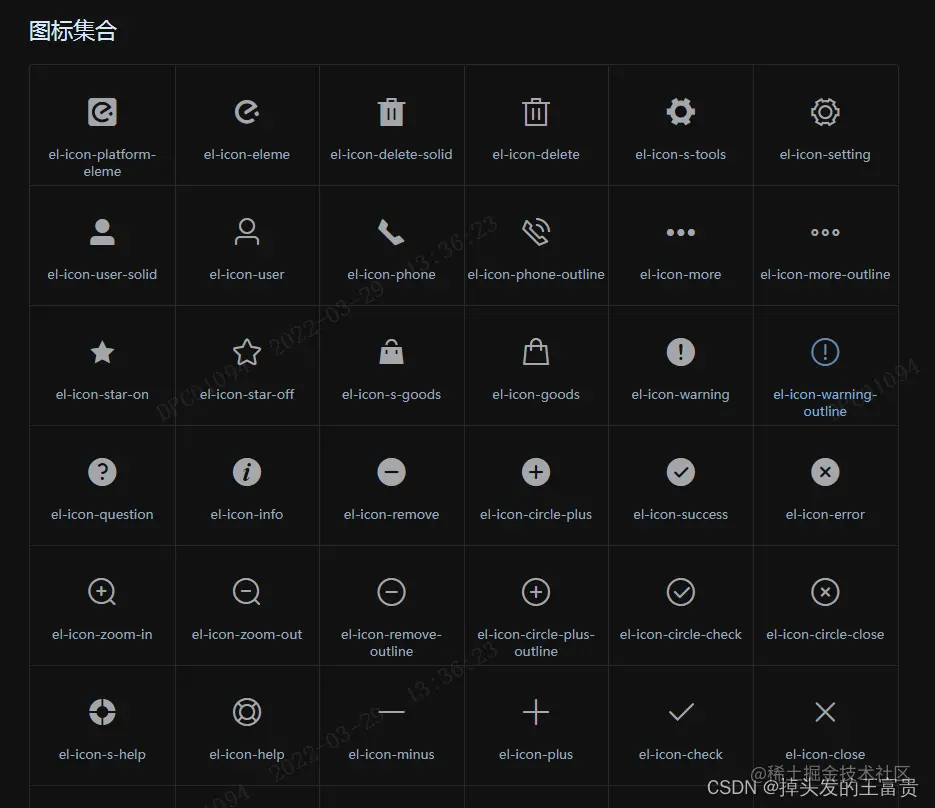Screen dimensions: 935x808
Task: Click the "el-icon-s-help" label text
Action: point(102,754)
